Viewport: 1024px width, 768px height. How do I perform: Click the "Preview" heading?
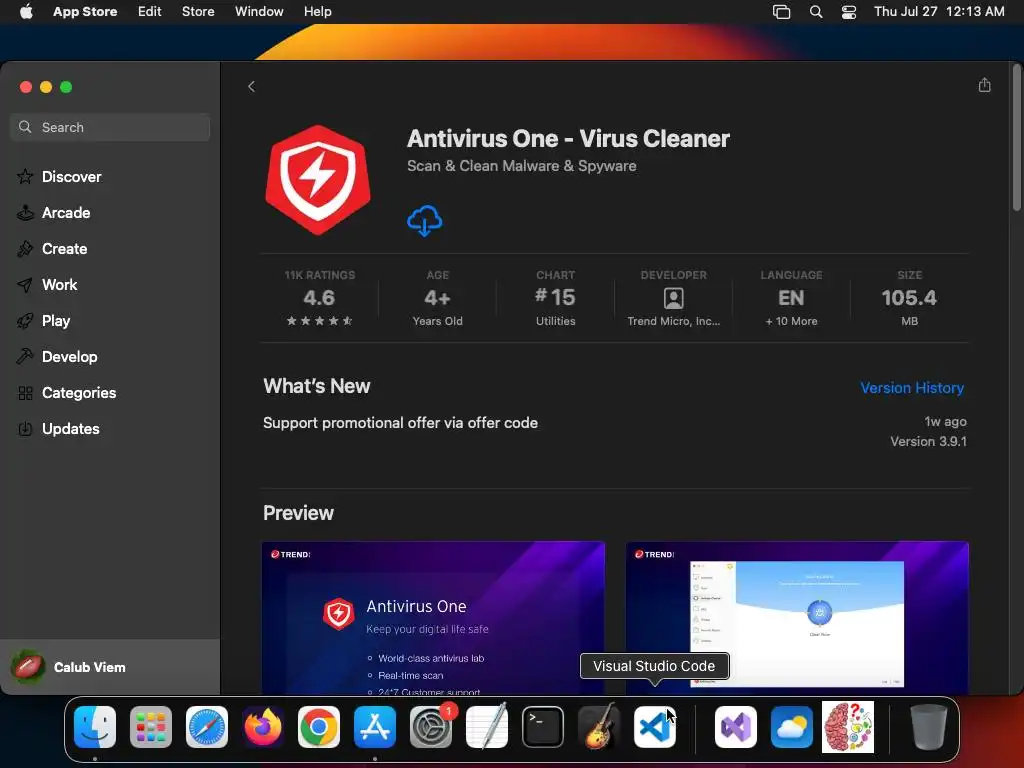[x=298, y=513]
